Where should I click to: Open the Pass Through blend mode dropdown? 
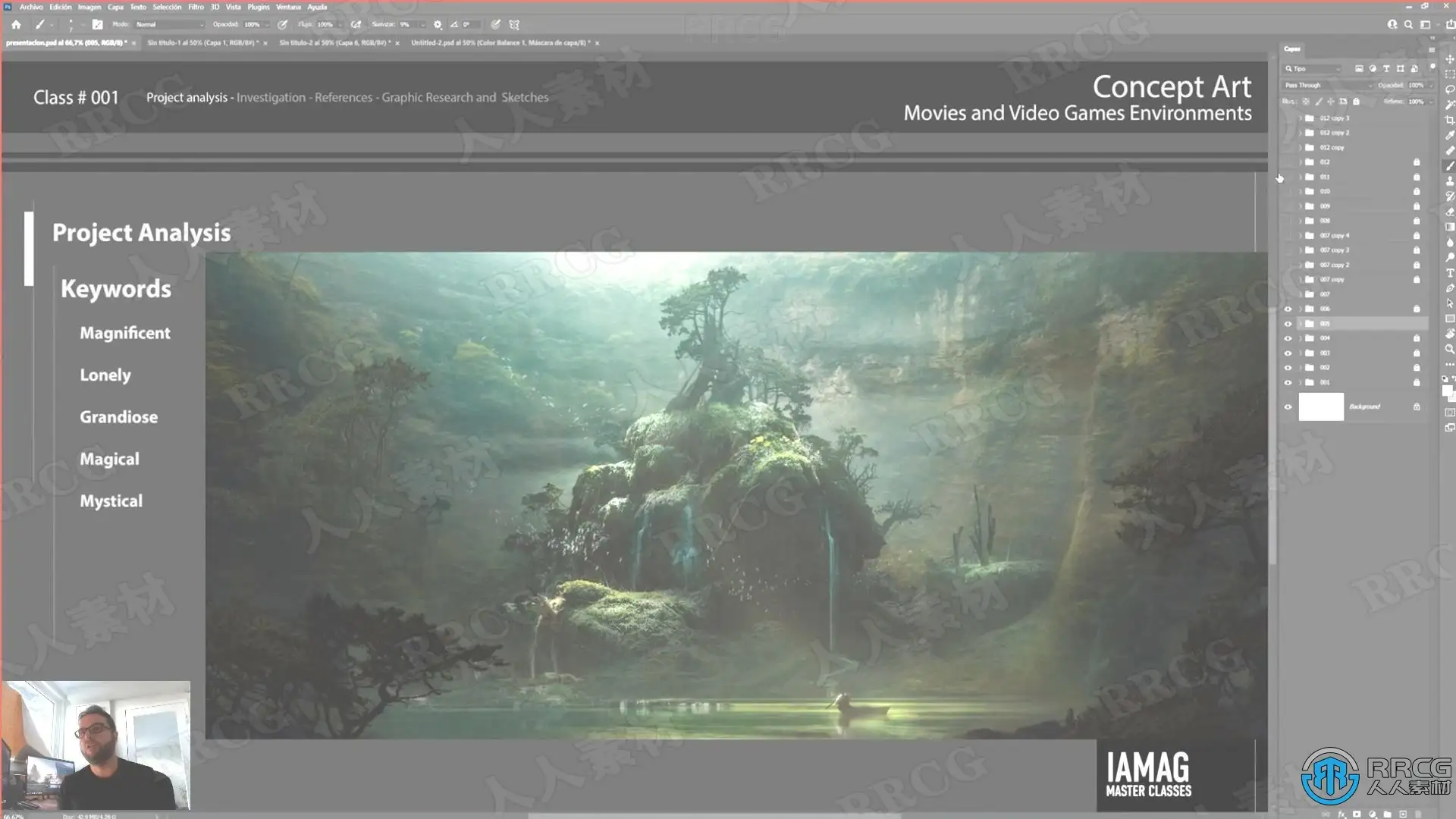pos(1327,85)
